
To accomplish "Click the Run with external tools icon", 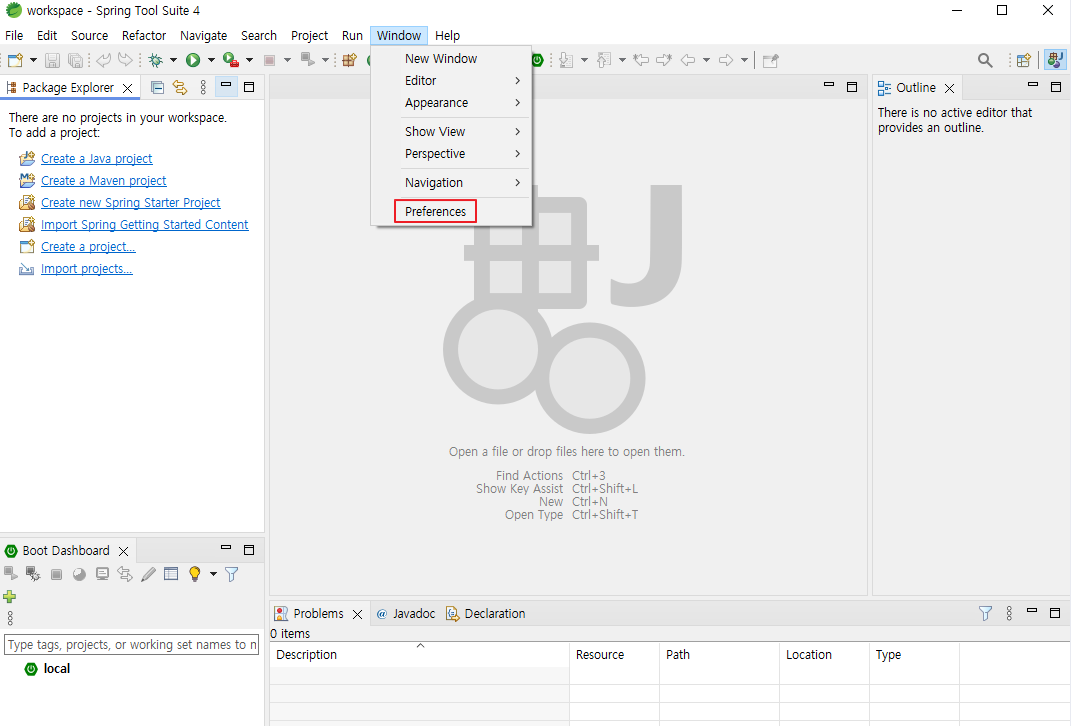I will pos(231,60).
